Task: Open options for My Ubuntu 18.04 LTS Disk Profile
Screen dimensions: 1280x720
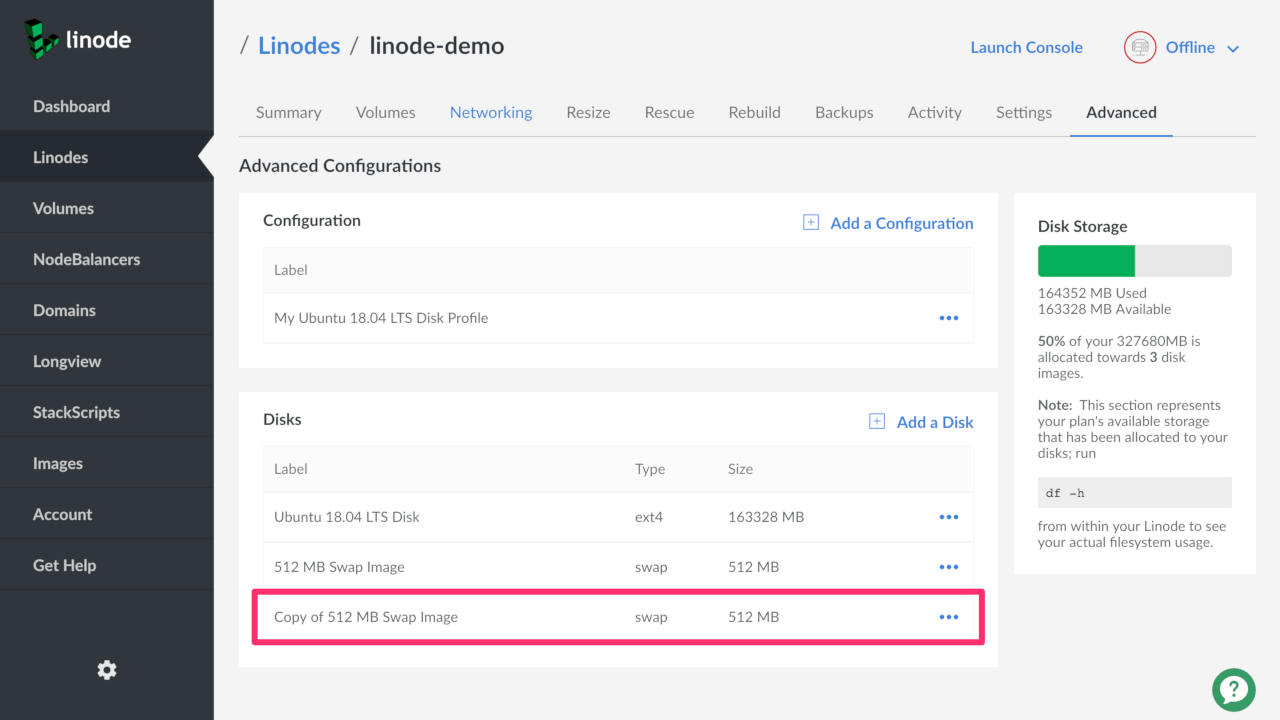Action: pyautogui.click(x=948, y=318)
